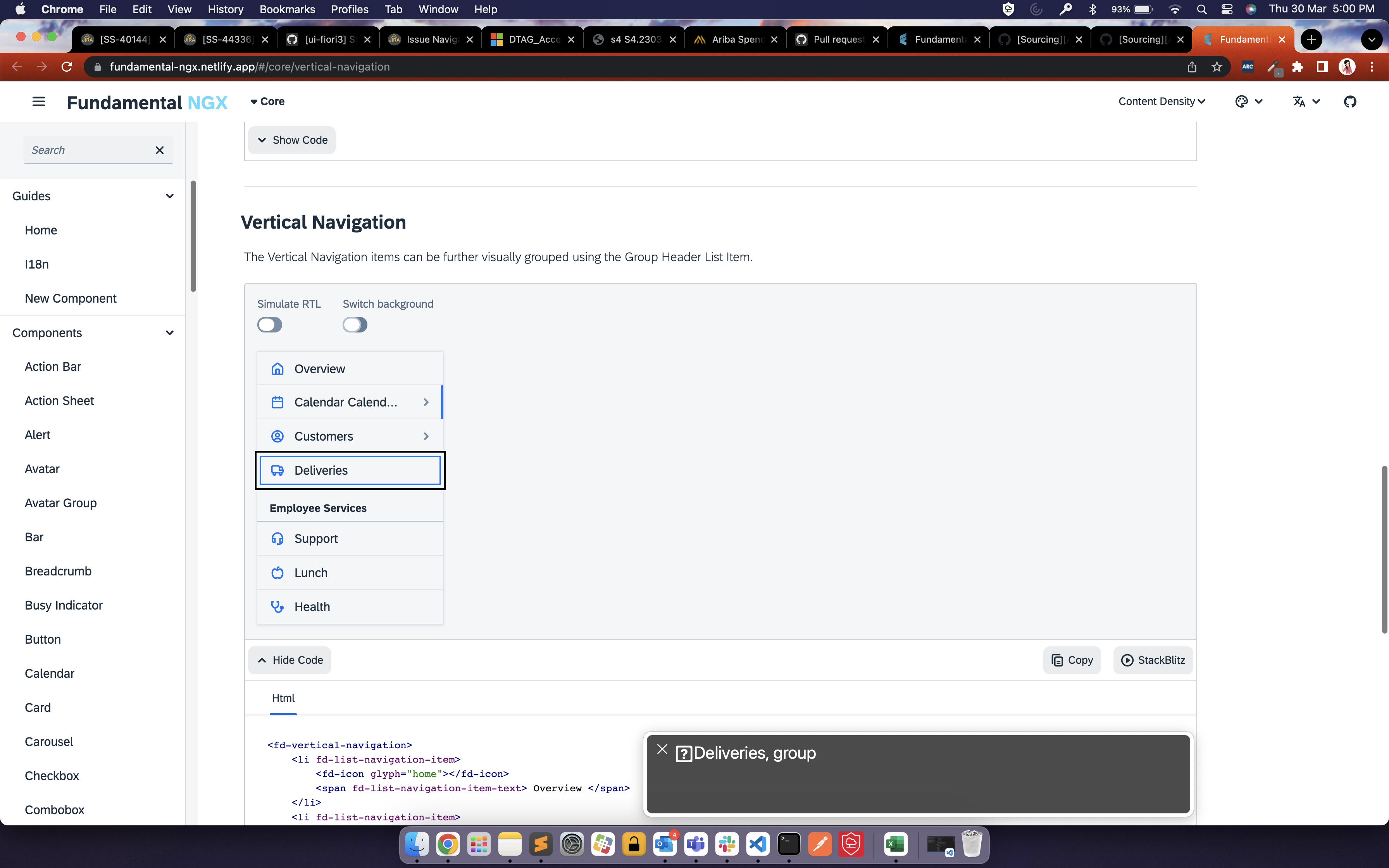Enable the Simulate RTL toggle

(x=270, y=324)
